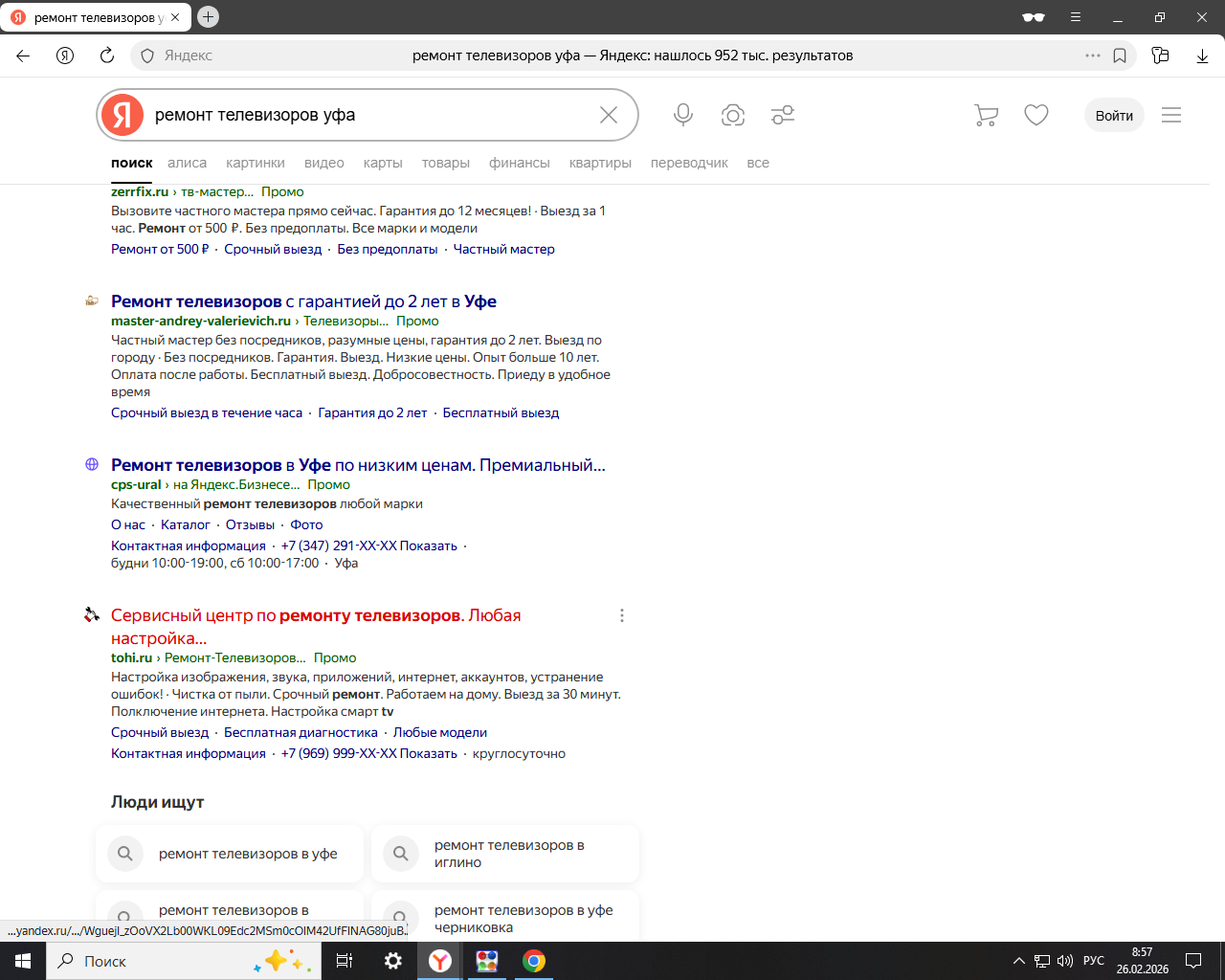Click the Войти button
This screenshot has height=980, width=1225.
(1114, 115)
